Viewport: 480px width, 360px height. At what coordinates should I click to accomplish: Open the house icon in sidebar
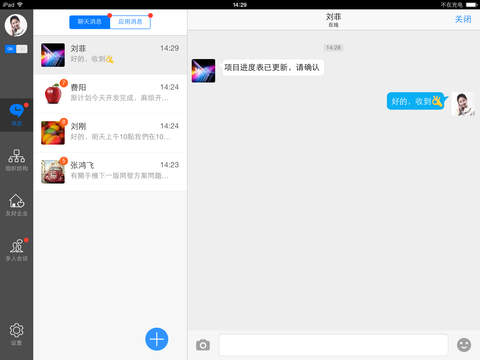pyautogui.click(x=16, y=201)
